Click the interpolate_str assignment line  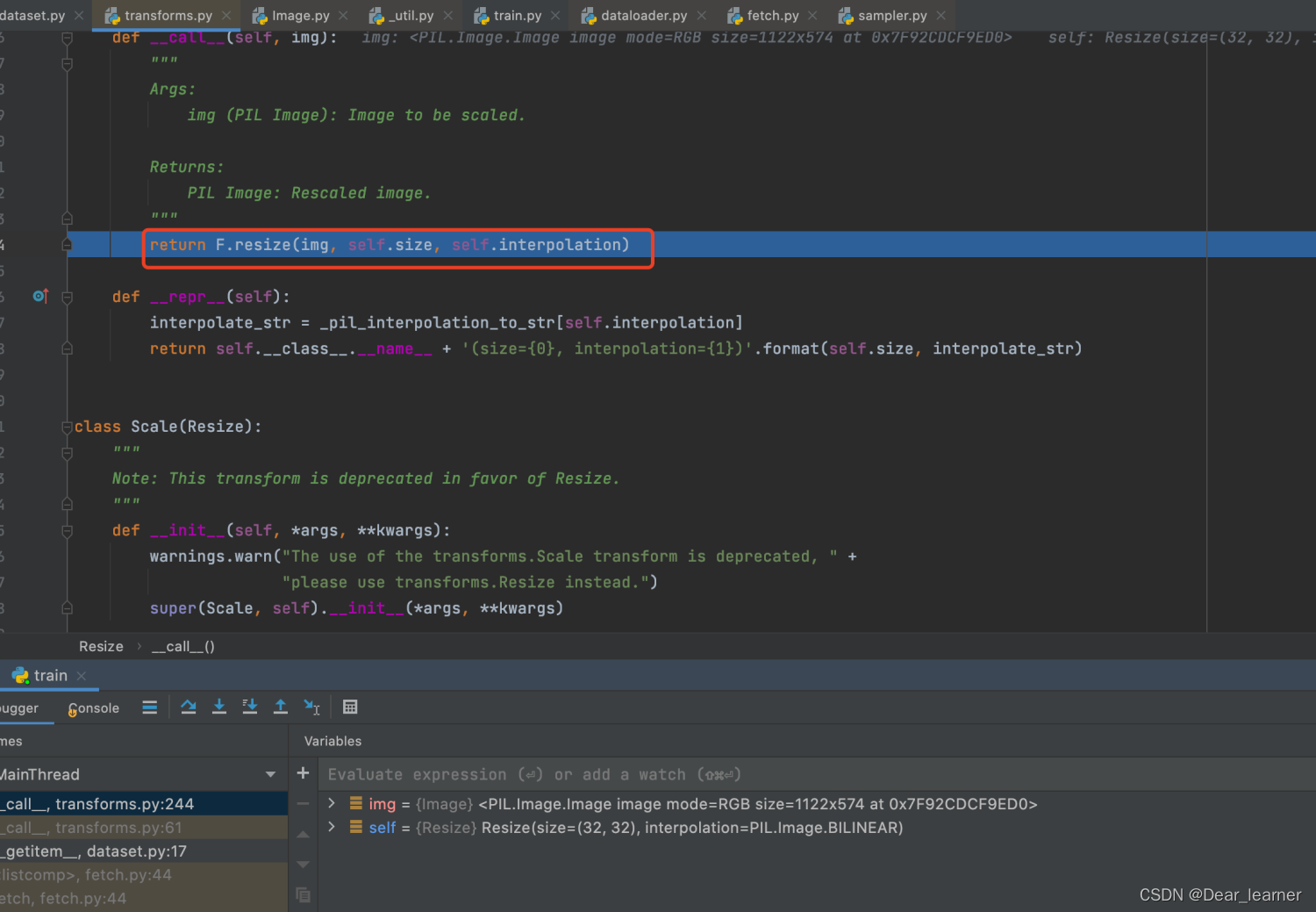click(x=446, y=323)
